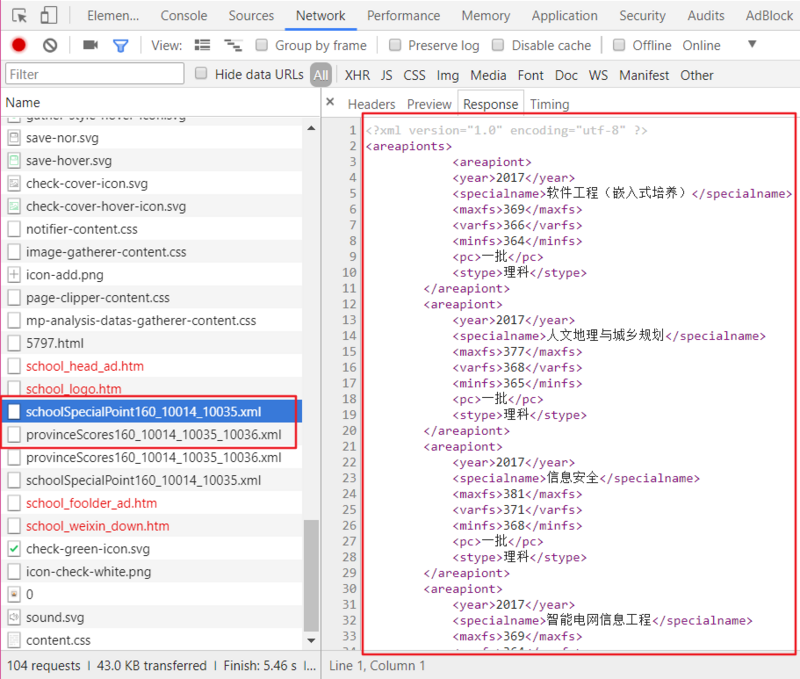
Task: Filter requests by WS type
Action: (598, 75)
